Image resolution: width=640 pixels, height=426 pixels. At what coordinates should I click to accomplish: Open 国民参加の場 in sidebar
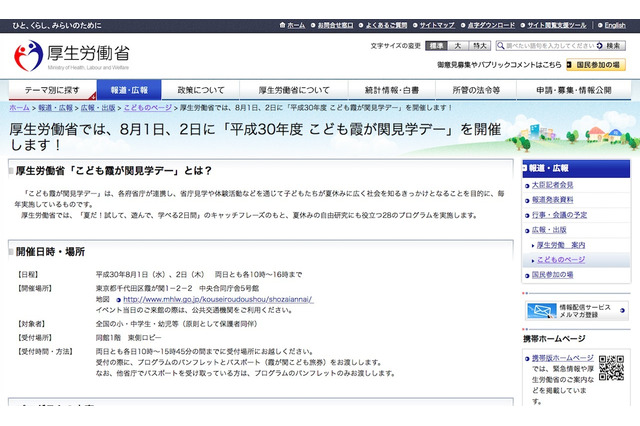[552, 275]
